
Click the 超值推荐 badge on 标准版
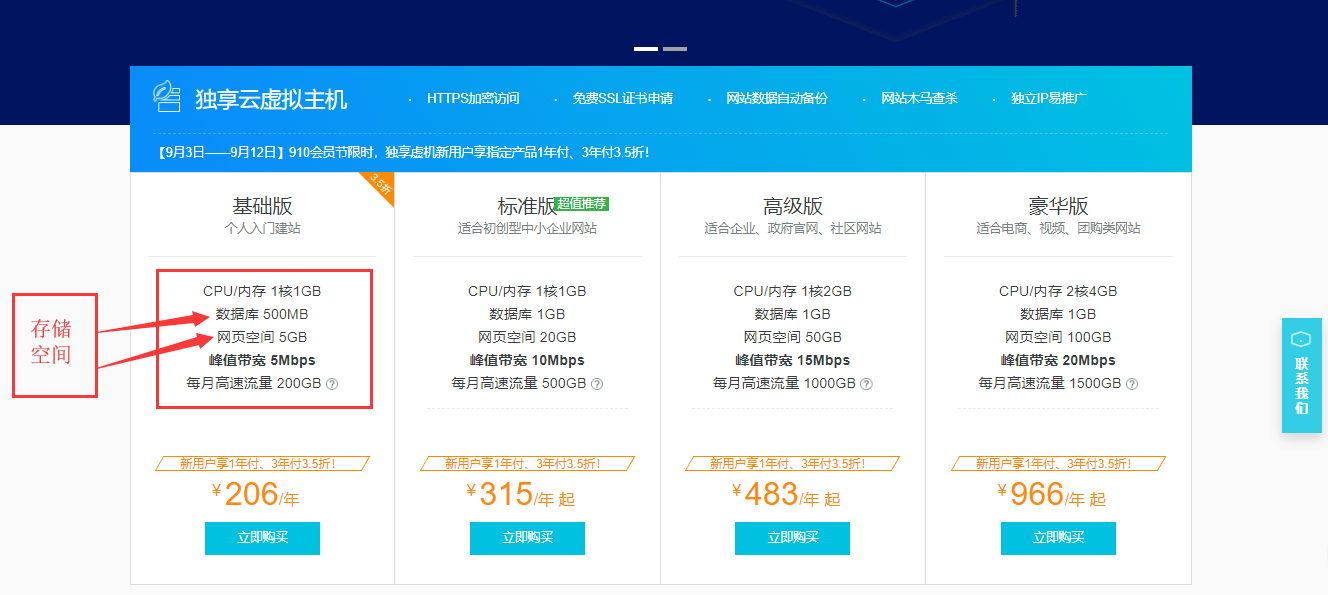coord(582,204)
